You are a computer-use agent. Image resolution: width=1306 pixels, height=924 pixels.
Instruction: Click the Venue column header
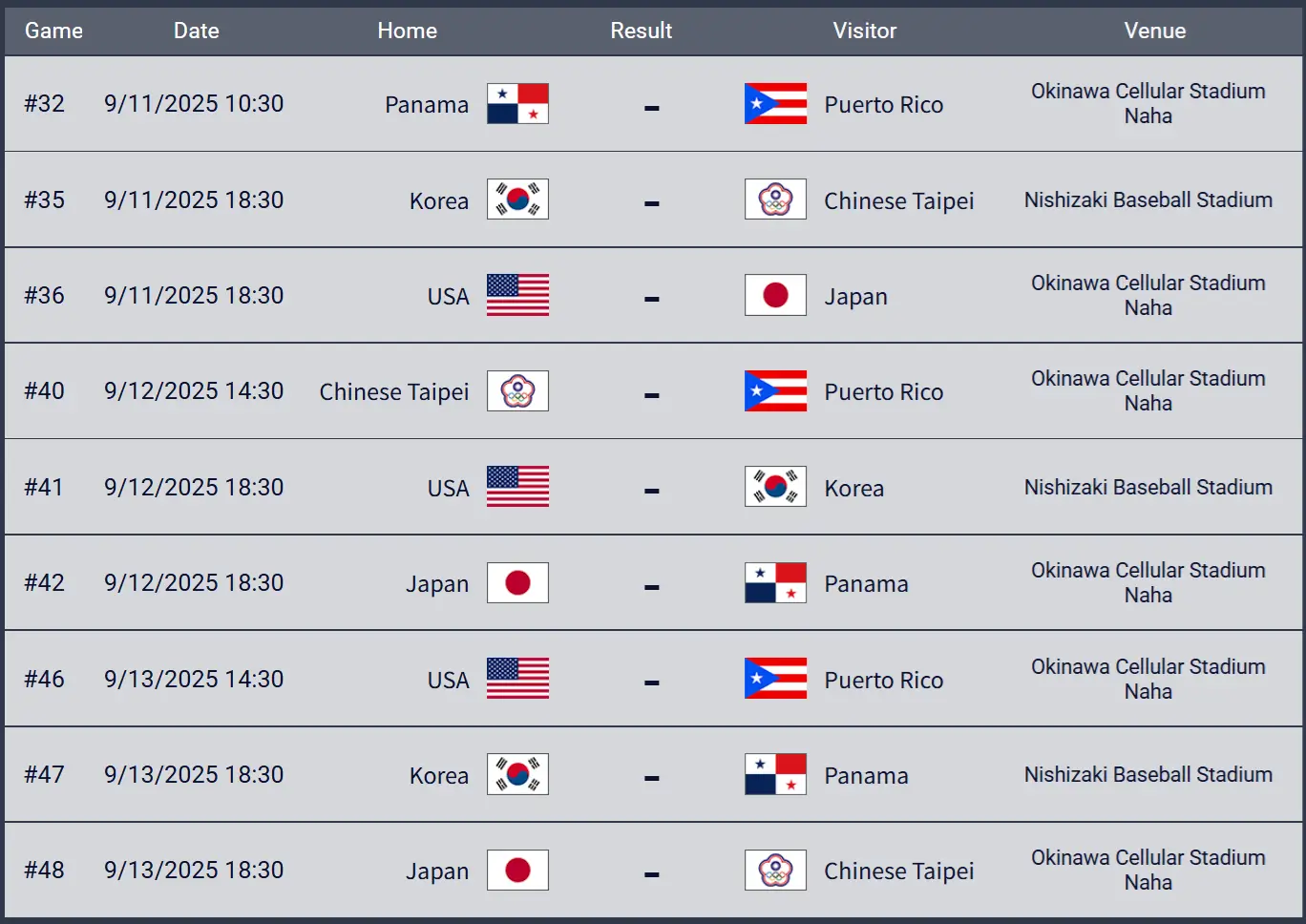(x=1155, y=31)
